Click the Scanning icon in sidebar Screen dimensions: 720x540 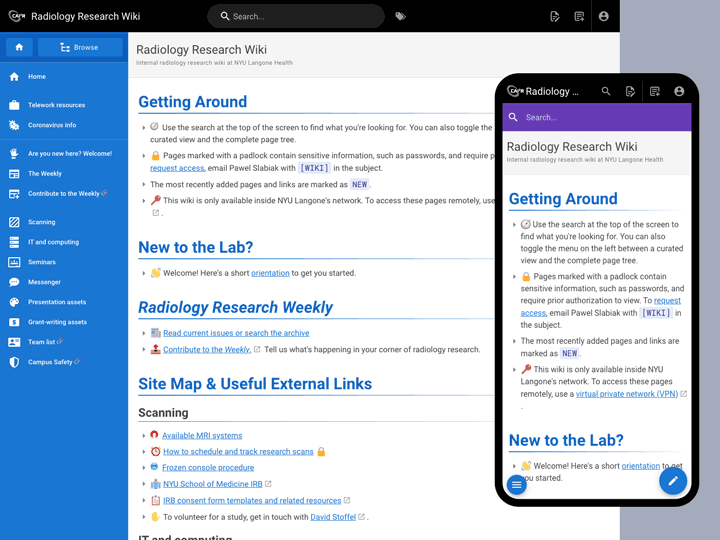coord(14,222)
